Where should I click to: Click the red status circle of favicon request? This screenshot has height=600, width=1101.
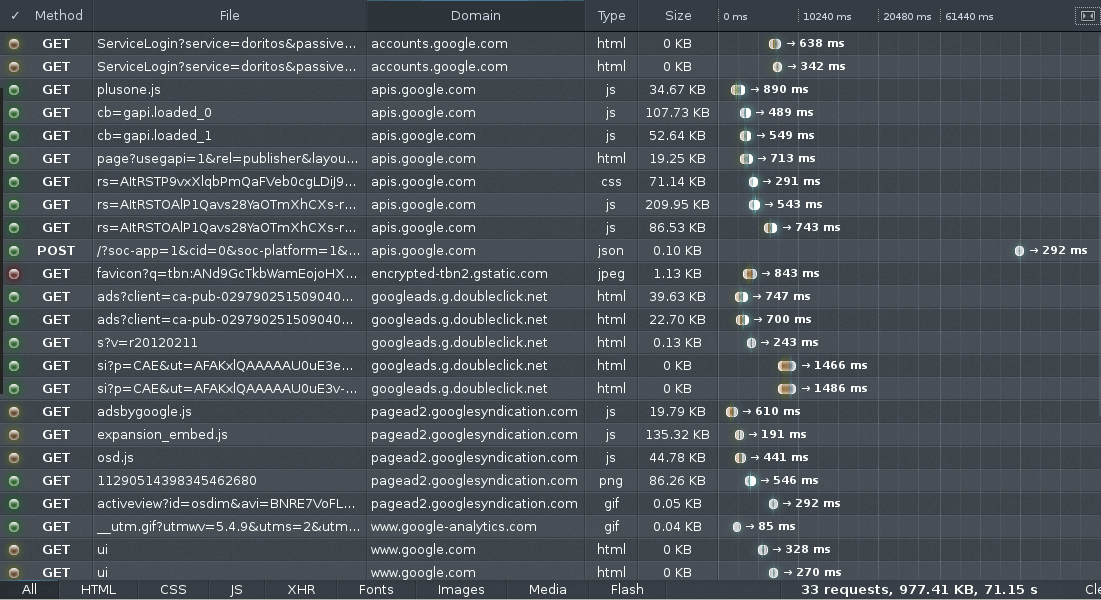pyautogui.click(x=14, y=274)
